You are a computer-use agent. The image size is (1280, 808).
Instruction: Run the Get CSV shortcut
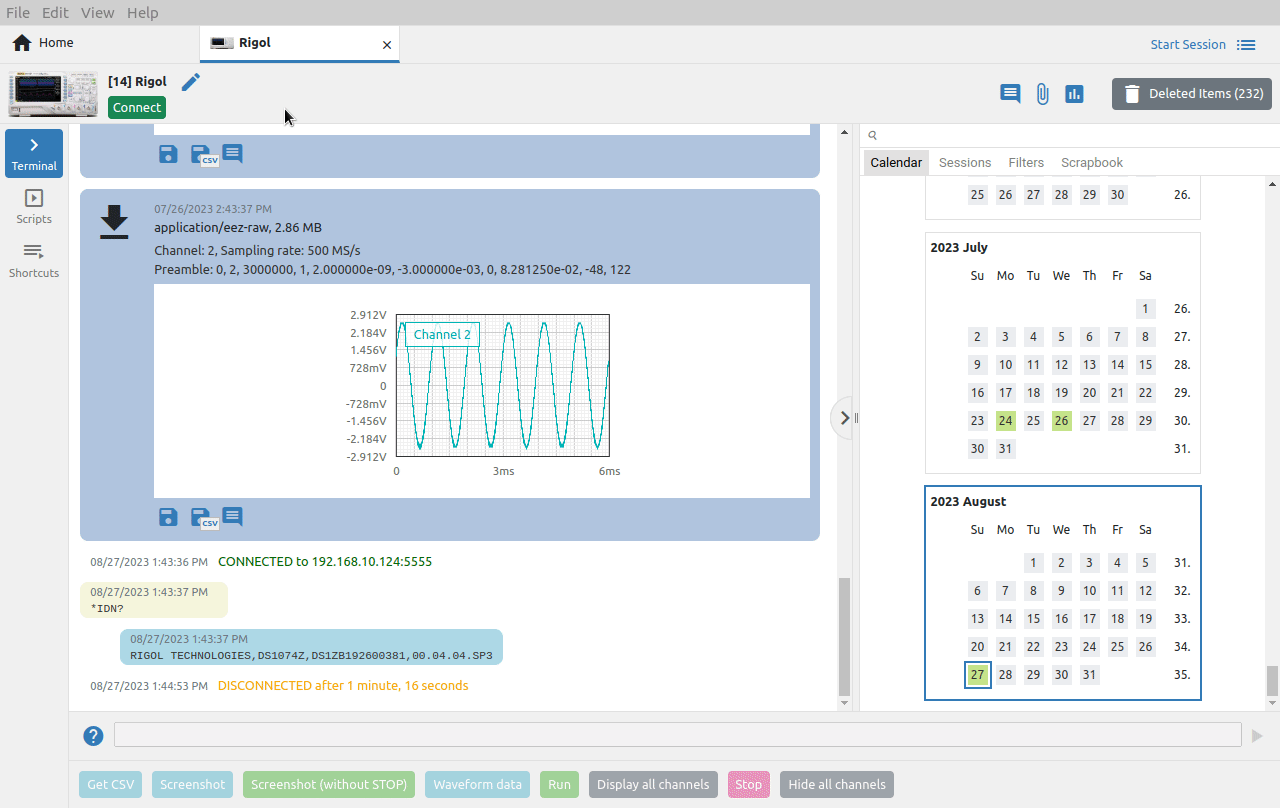[110, 784]
